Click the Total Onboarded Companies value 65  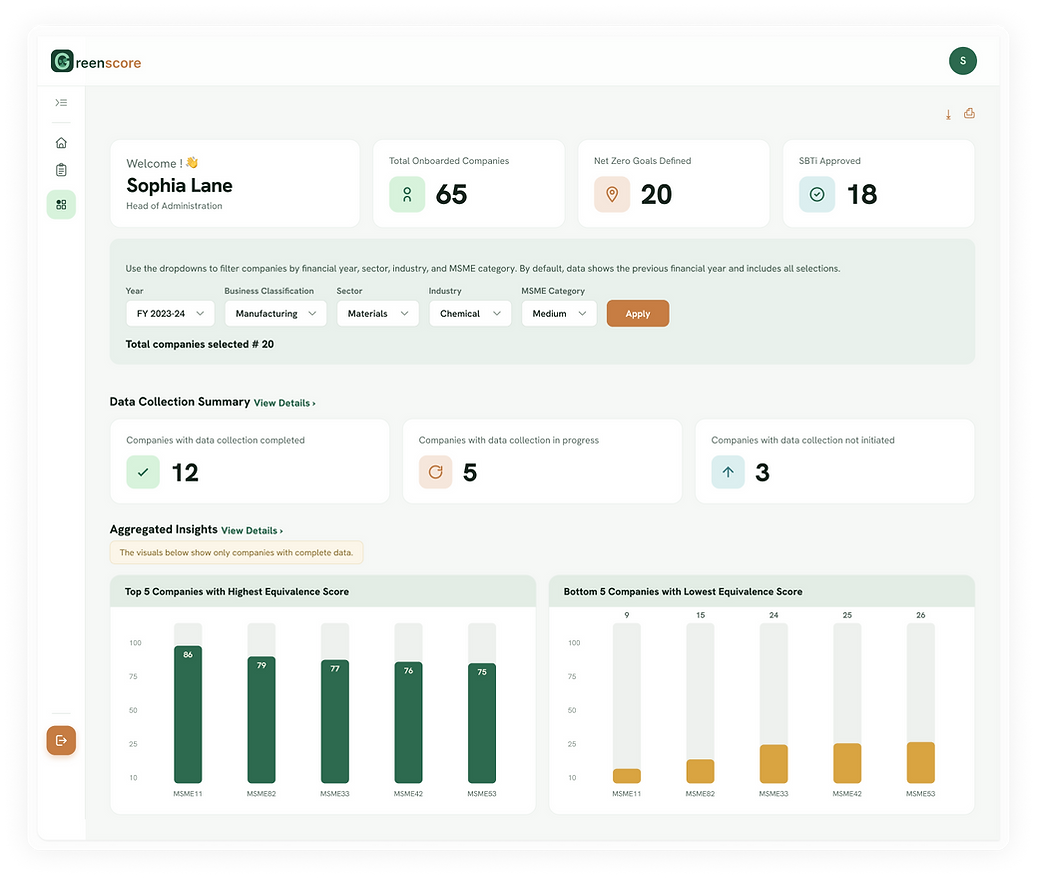(451, 194)
